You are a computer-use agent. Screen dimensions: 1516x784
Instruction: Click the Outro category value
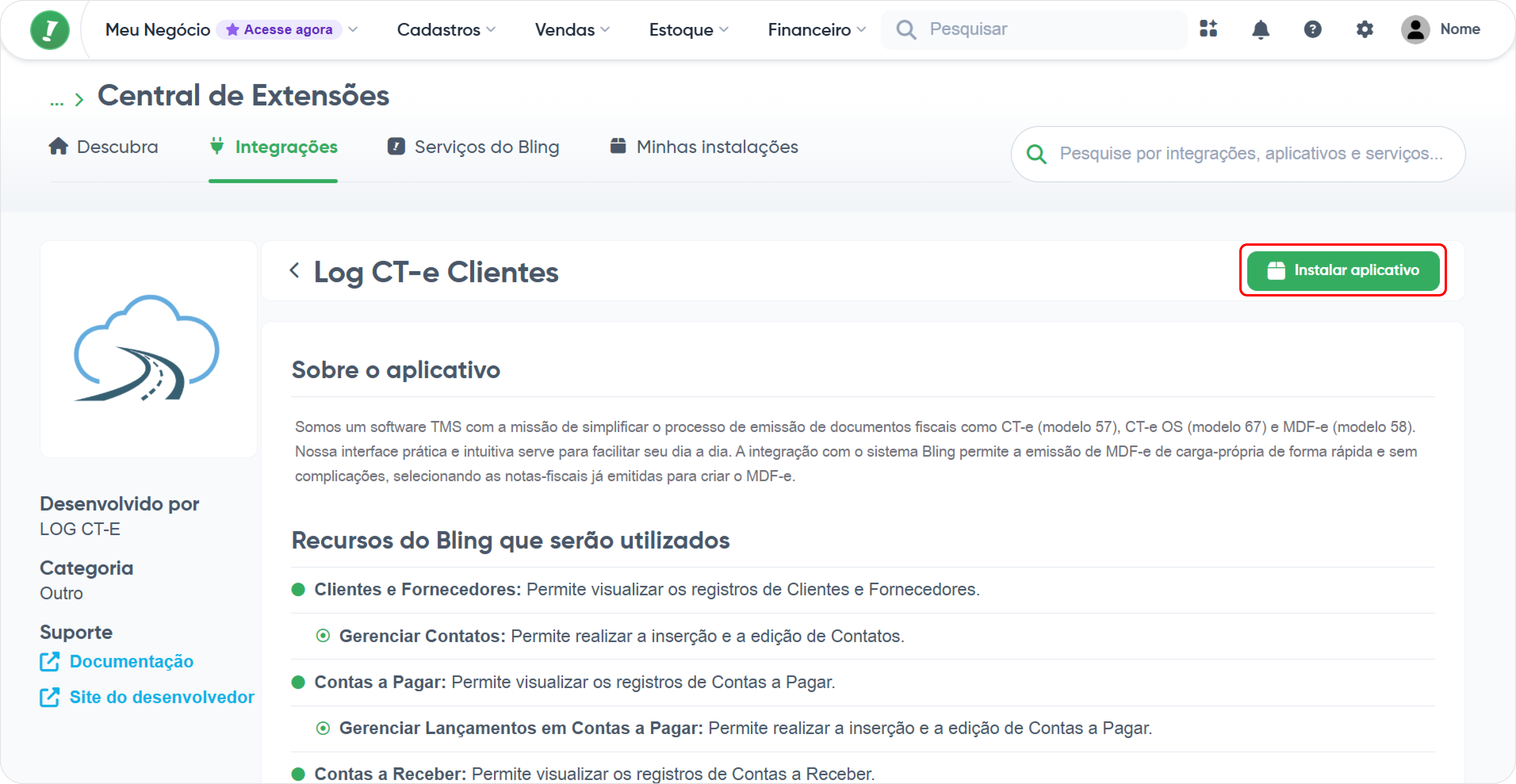point(61,593)
